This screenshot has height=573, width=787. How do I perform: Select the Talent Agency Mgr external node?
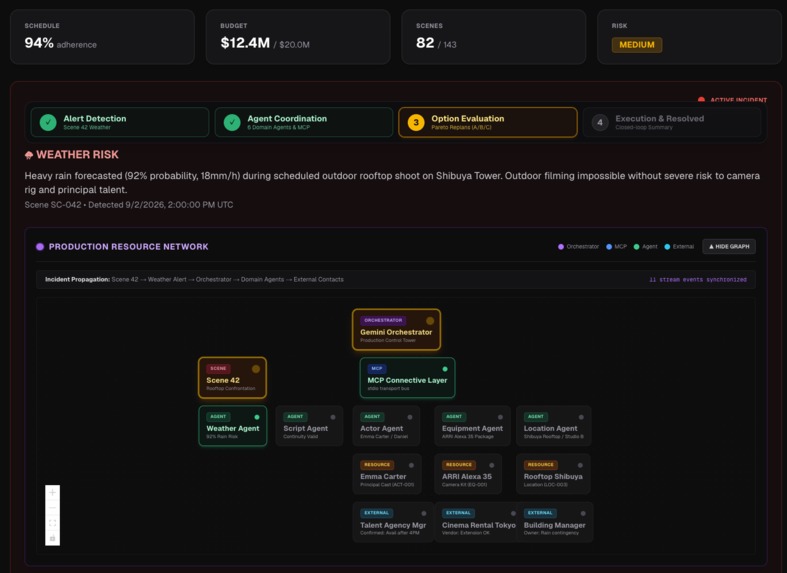click(x=393, y=522)
